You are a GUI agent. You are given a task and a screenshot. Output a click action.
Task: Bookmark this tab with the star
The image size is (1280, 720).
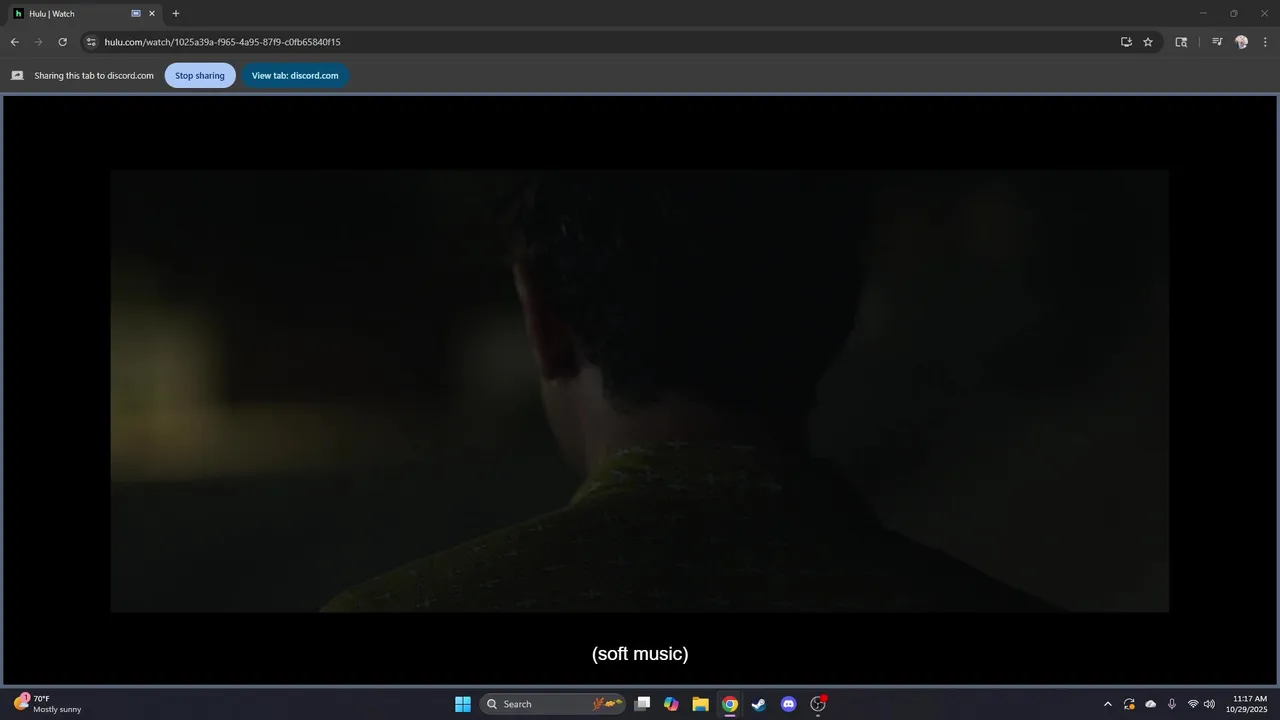(1148, 42)
